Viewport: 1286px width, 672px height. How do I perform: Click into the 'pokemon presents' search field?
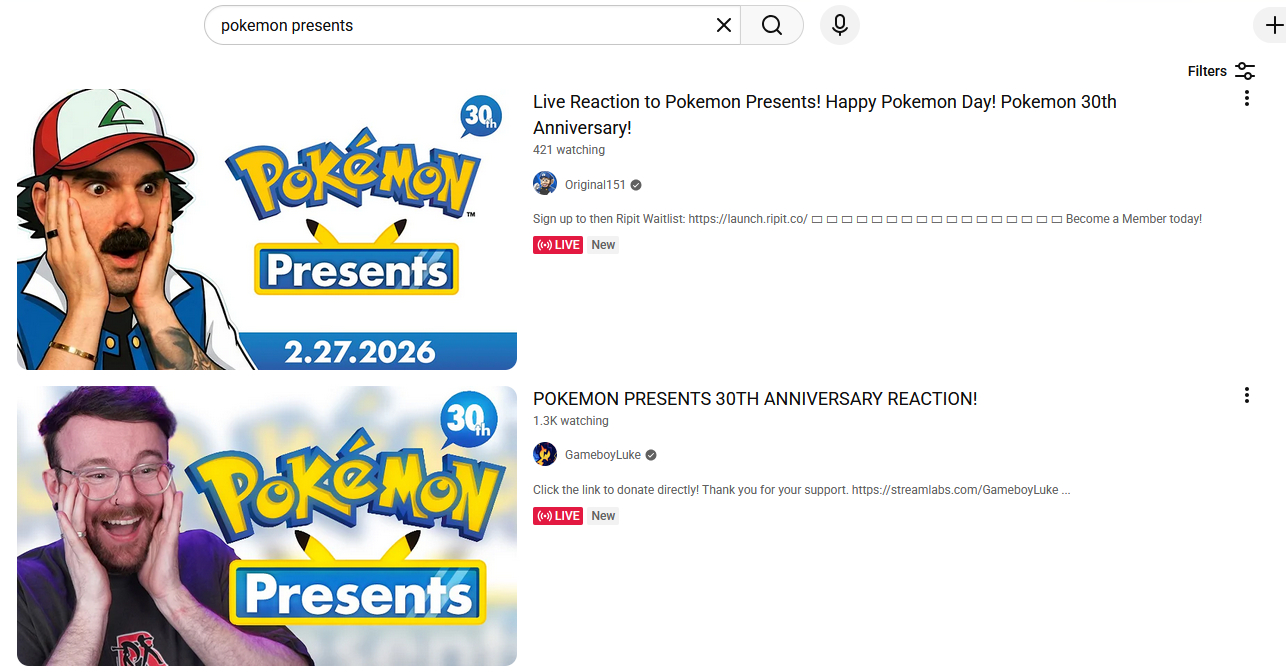pyautogui.click(x=460, y=25)
